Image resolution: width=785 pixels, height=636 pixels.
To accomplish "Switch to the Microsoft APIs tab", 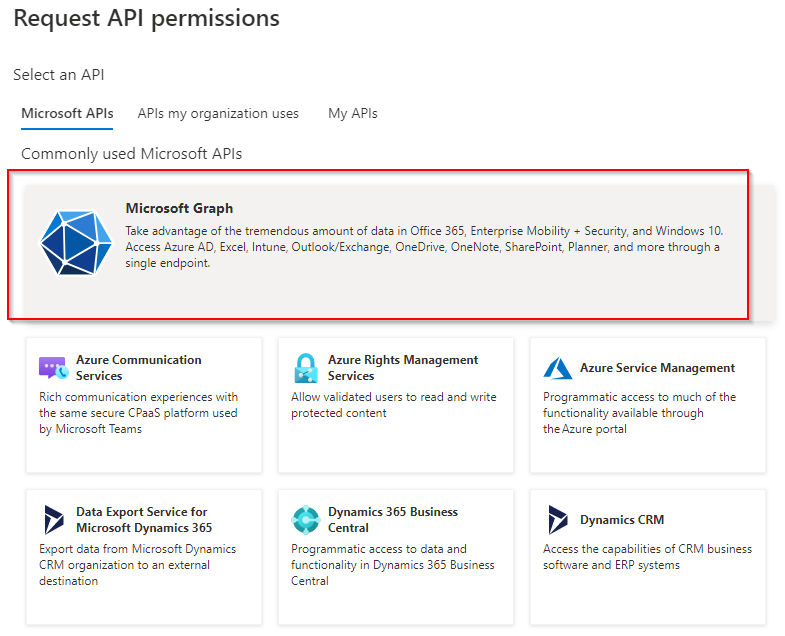I will point(67,114).
